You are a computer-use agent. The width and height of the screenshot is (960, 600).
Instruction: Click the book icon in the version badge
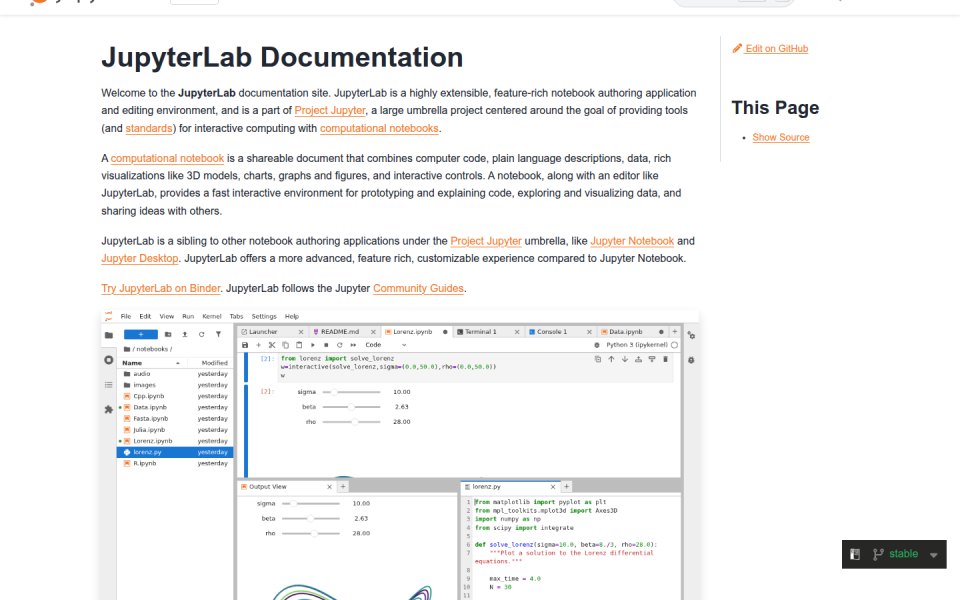(x=855, y=554)
